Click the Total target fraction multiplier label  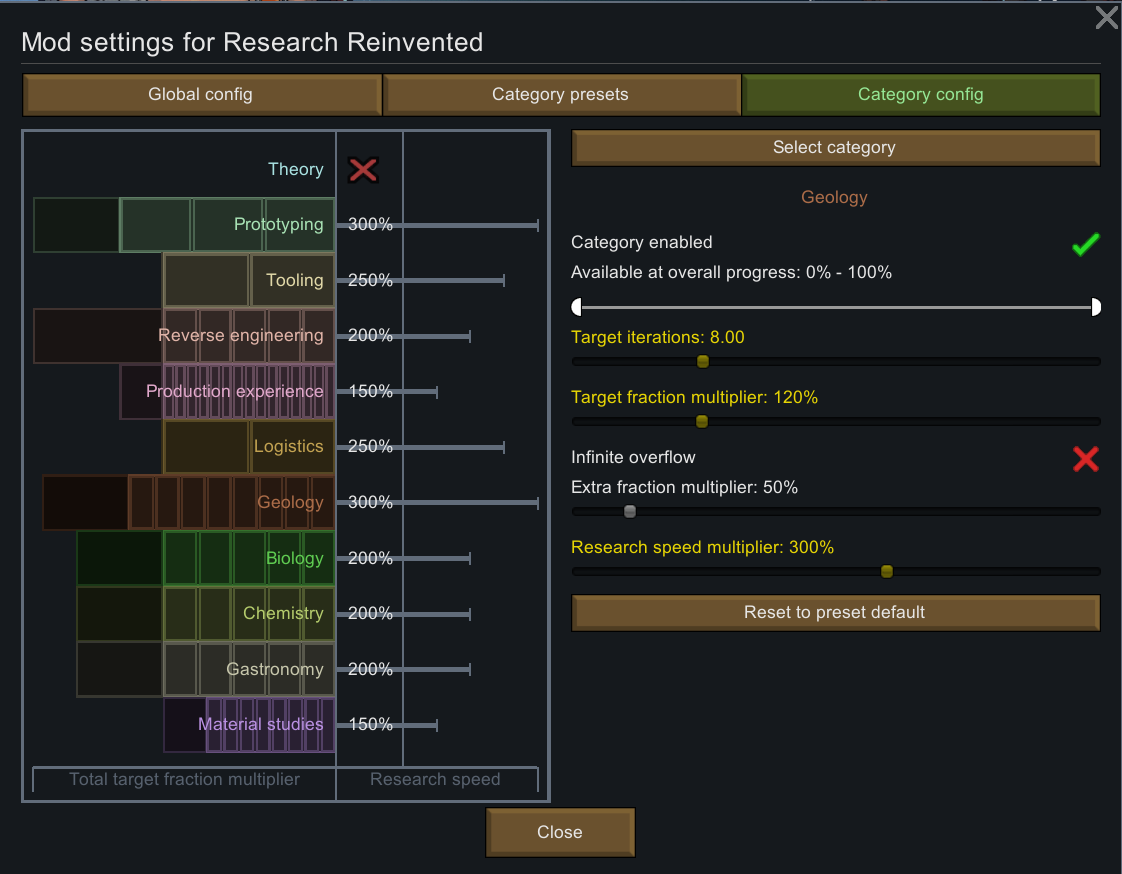[185, 780]
